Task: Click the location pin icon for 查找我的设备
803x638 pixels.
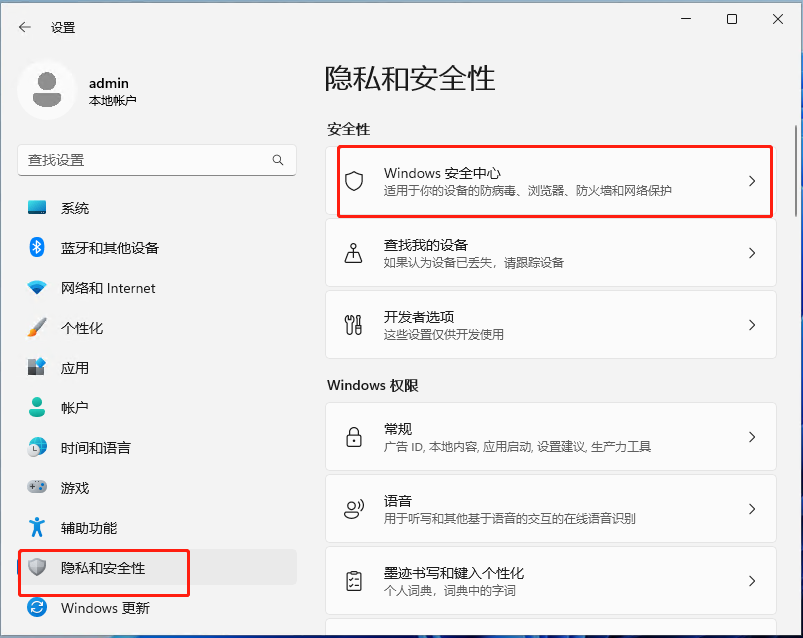Action: point(353,253)
